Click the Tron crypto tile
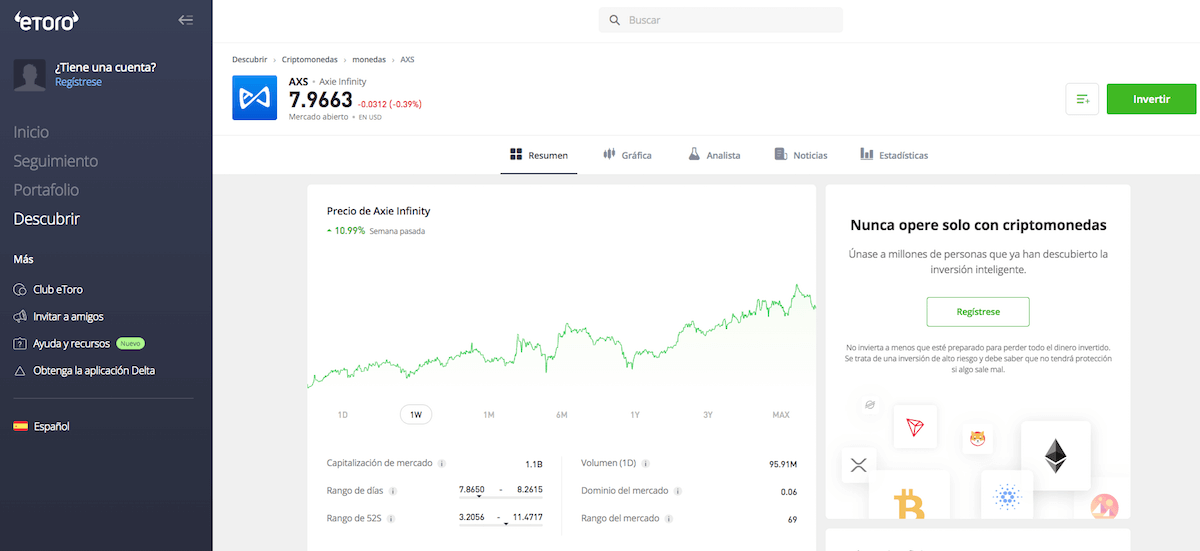1200x551 pixels. (914, 427)
